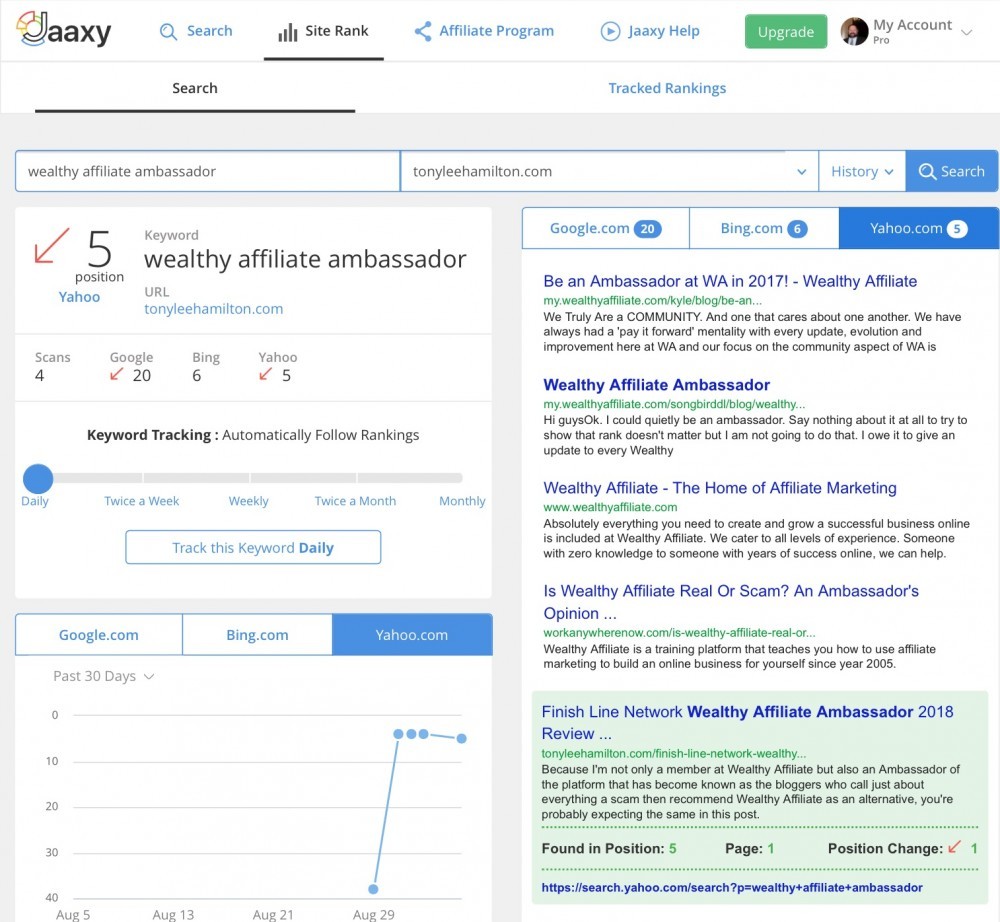
Task: Click the keyword input field
Action: (x=207, y=171)
